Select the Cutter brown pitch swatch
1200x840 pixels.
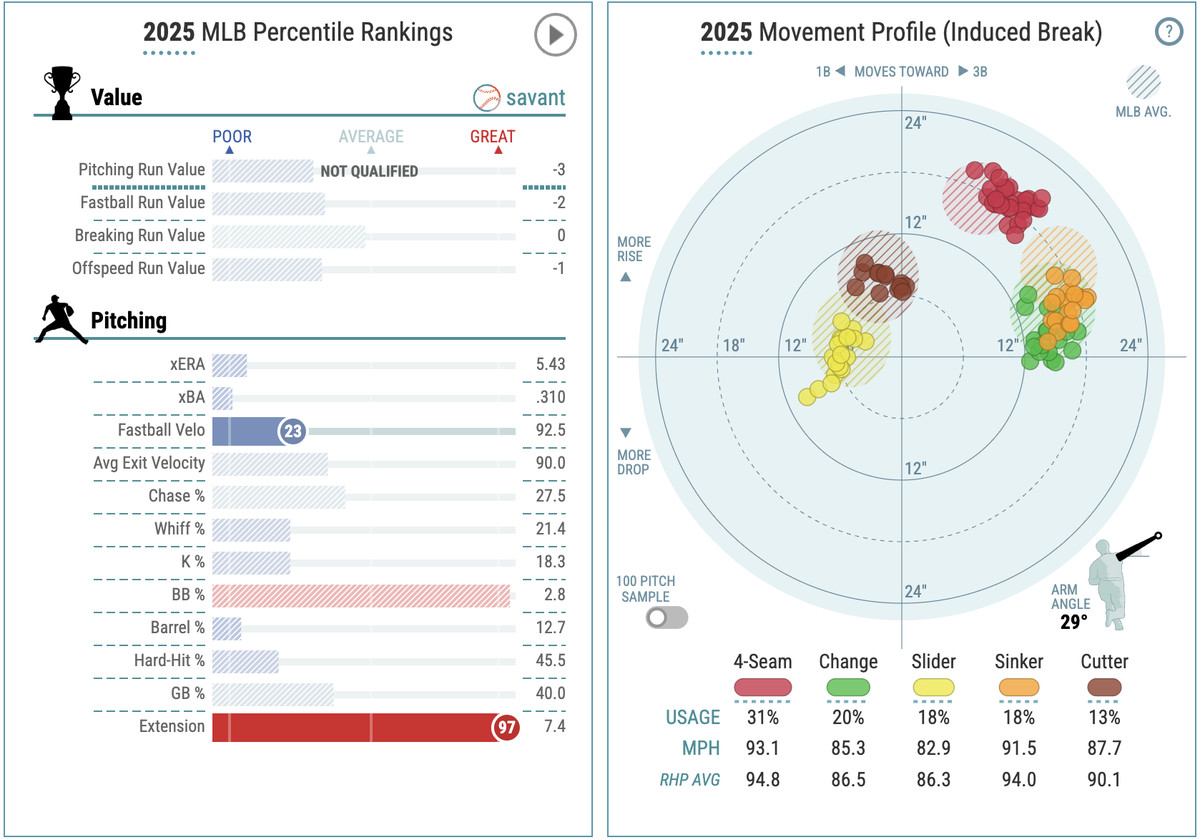1104,687
